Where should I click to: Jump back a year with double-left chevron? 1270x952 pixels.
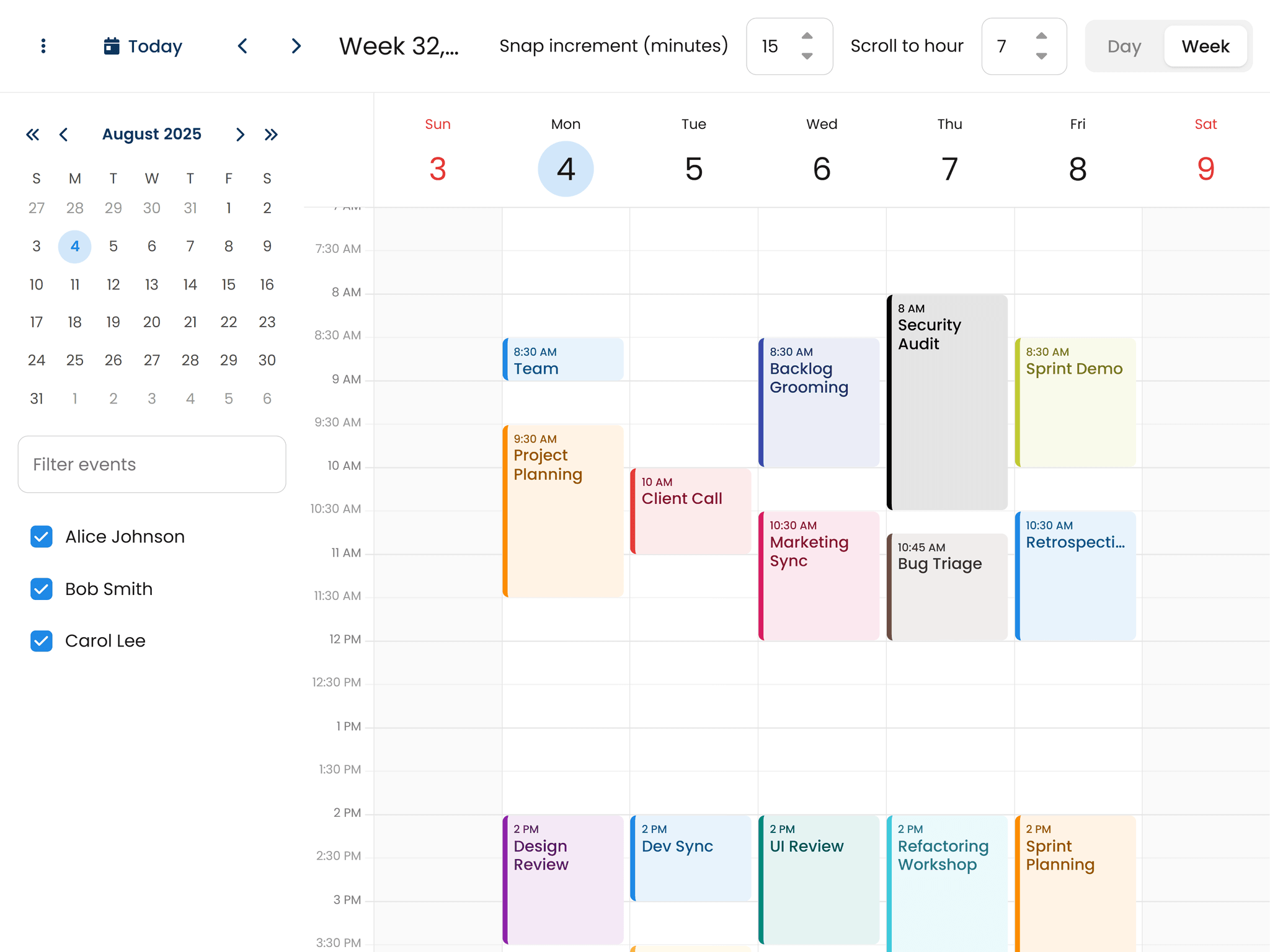tap(32, 134)
